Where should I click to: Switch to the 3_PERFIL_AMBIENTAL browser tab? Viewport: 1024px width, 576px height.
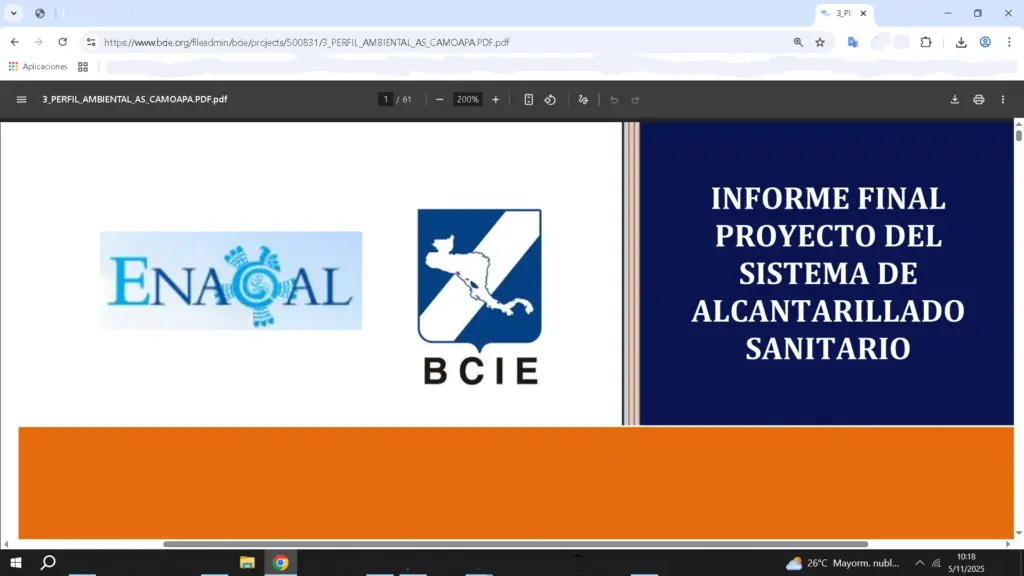click(845, 13)
